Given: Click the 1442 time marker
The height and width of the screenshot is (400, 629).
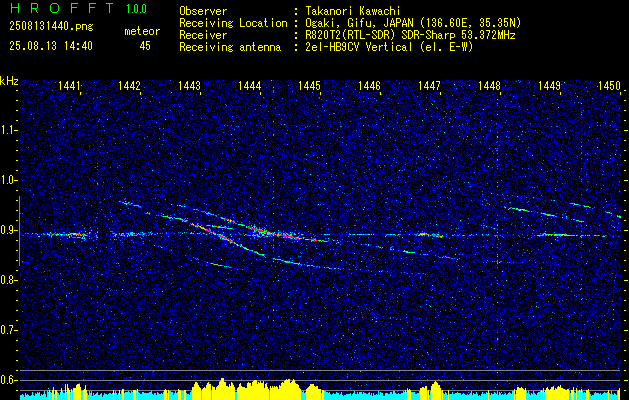Looking at the screenshot, I should [130, 86].
